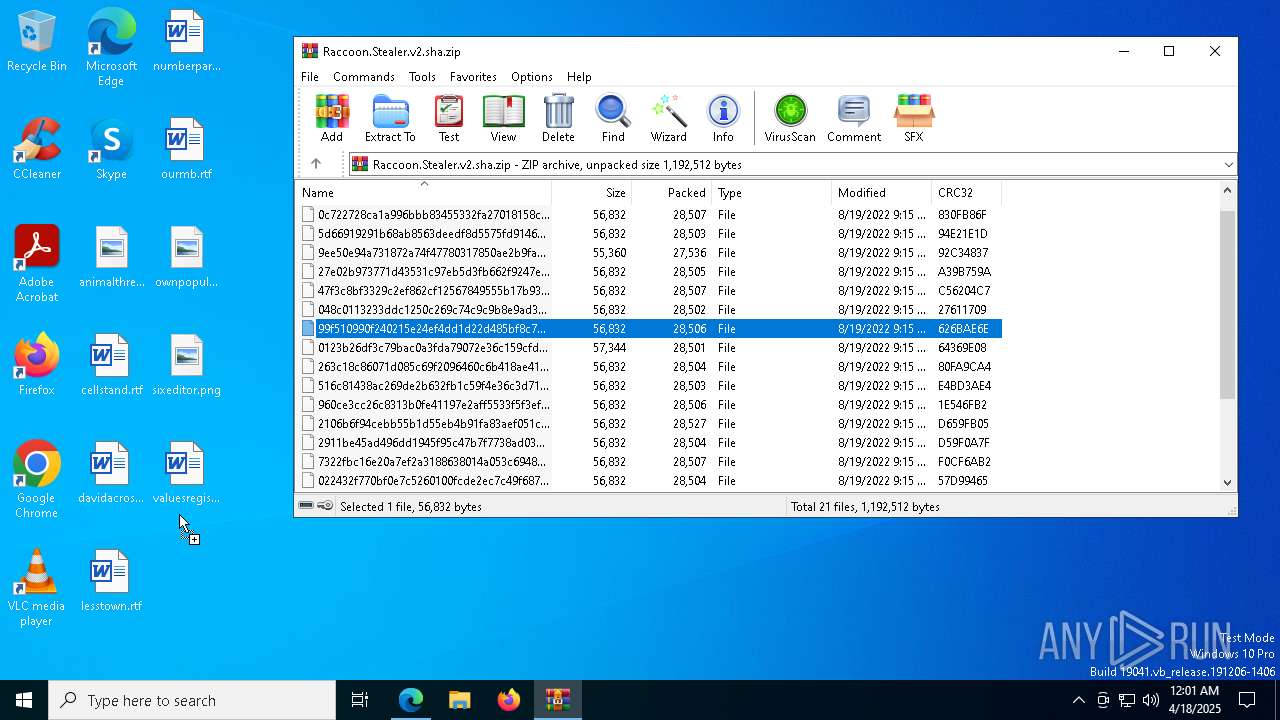1280x720 pixels.
Task: Select file starting with 048c0113233ddc12
Action: coord(650,309)
